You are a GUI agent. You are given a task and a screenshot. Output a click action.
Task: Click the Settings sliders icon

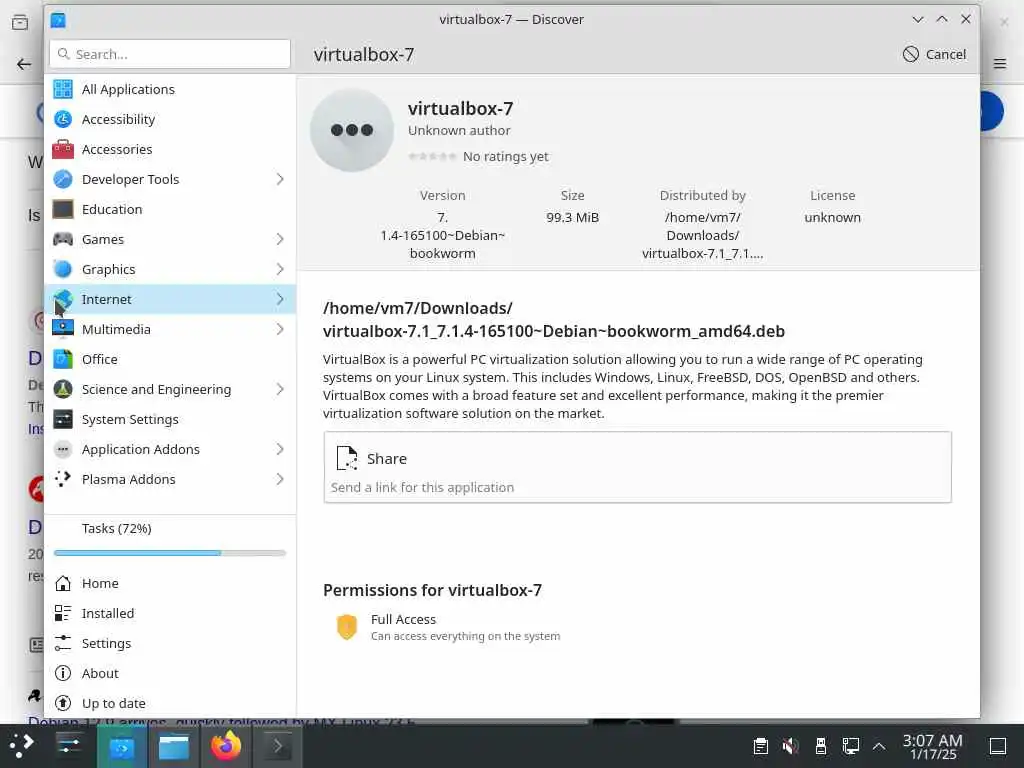[63, 643]
